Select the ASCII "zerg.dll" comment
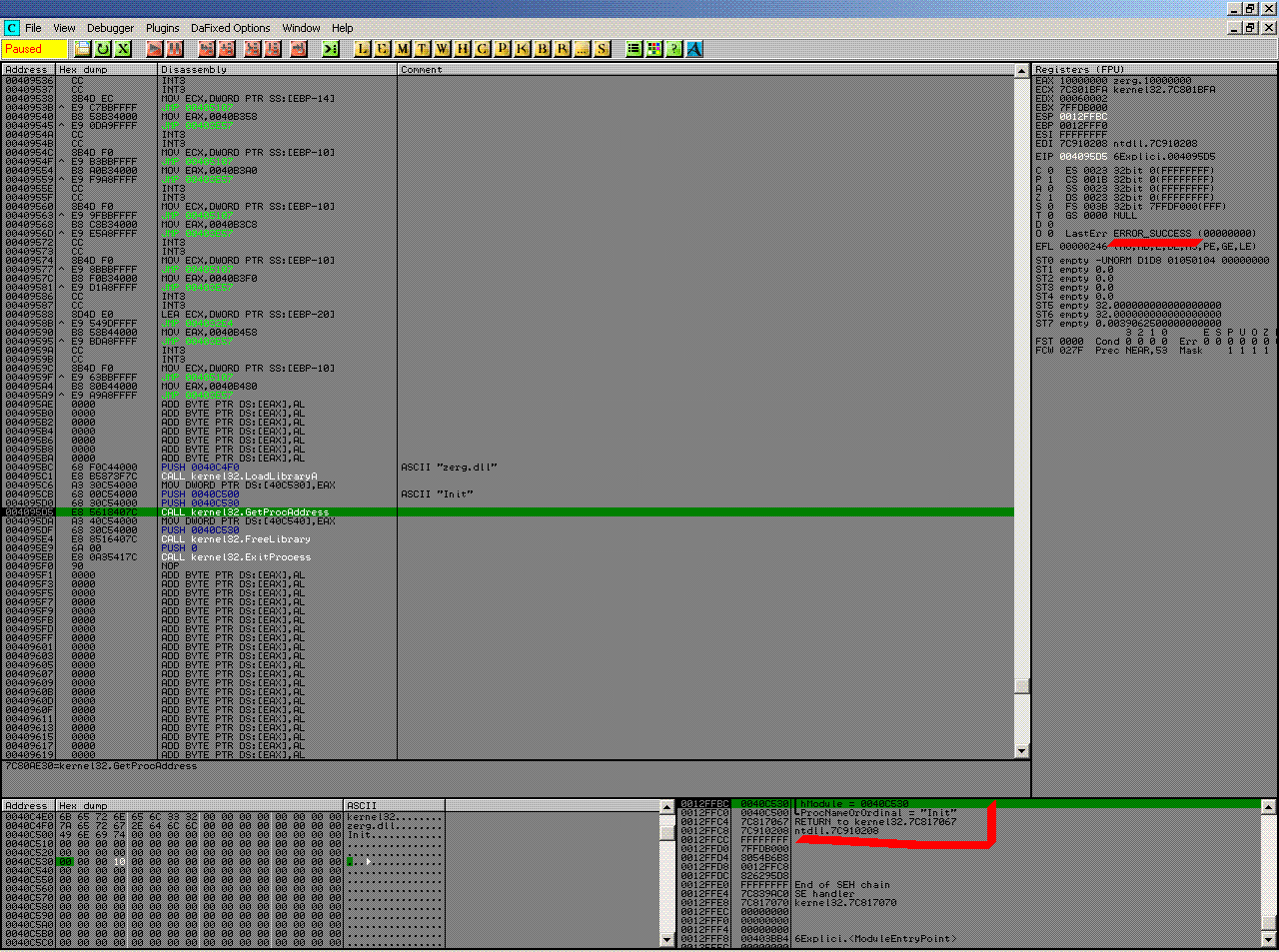 pos(449,468)
